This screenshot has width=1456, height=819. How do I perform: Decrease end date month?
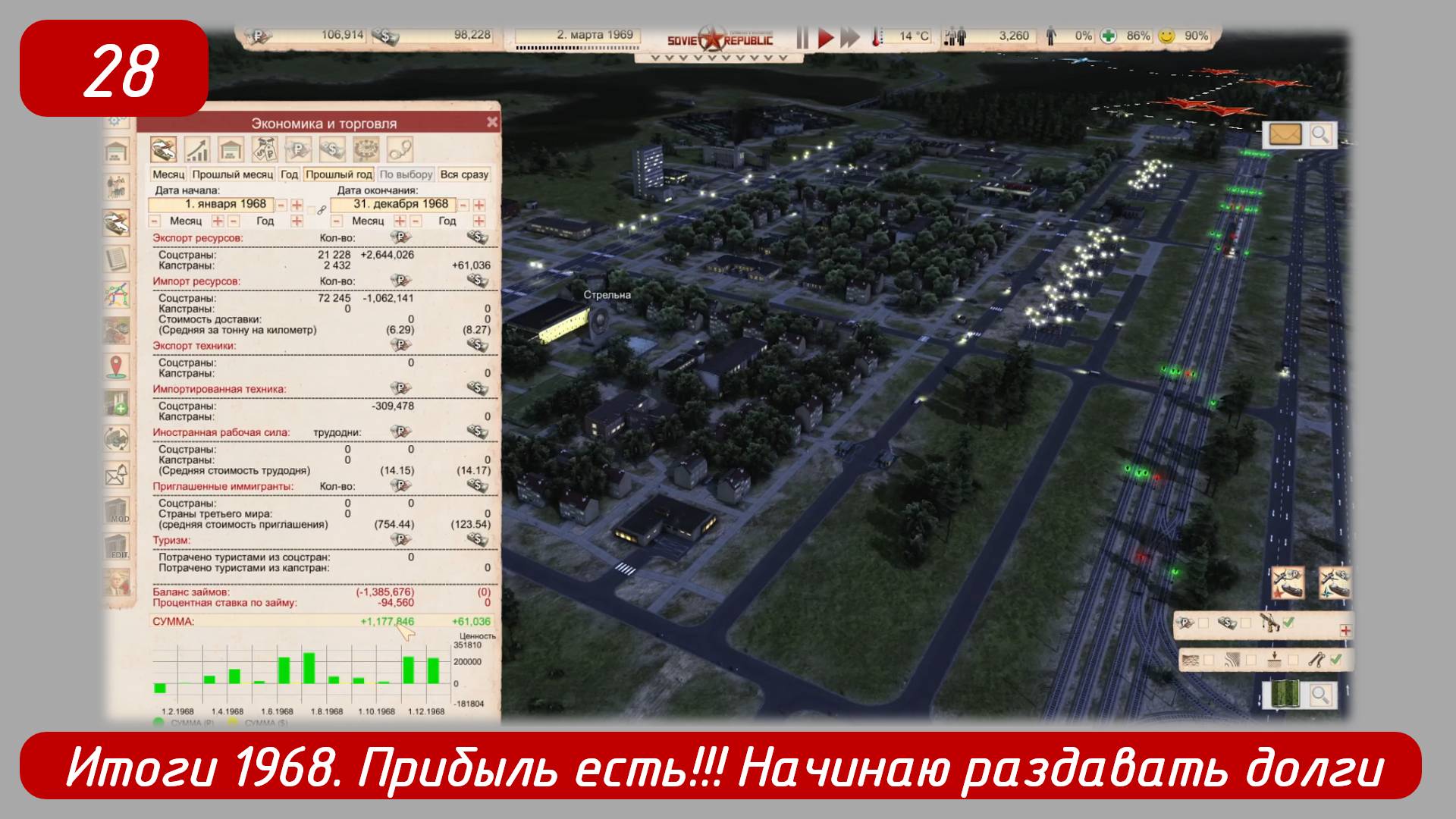337,221
